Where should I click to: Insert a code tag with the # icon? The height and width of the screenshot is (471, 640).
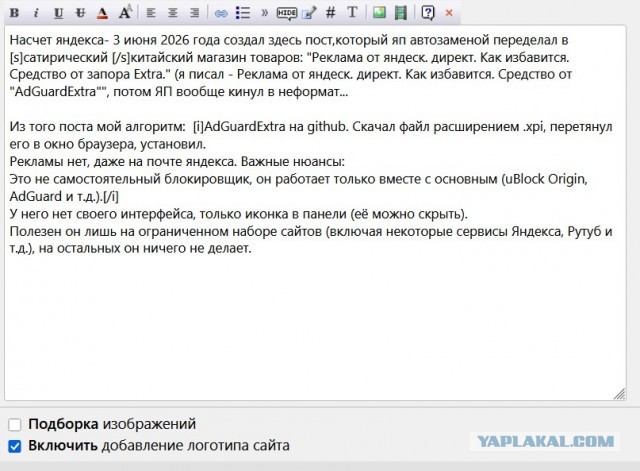(x=331, y=13)
